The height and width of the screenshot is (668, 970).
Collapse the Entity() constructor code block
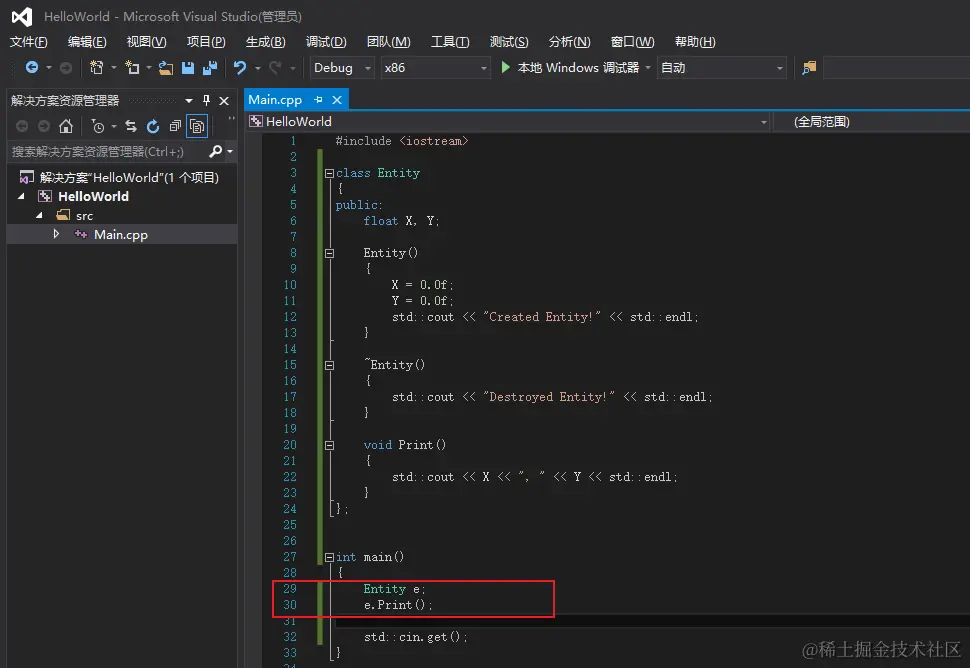pos(329,253)
